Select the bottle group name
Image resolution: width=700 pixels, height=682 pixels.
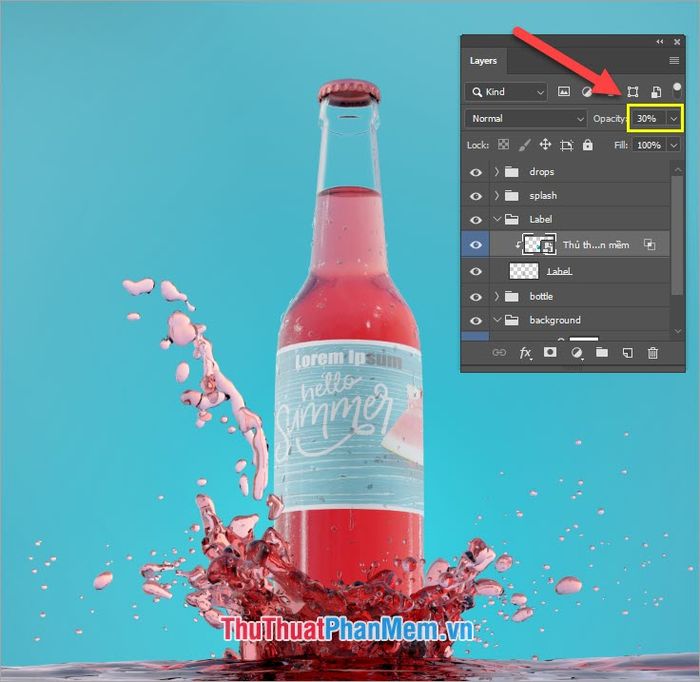(541, 296)
